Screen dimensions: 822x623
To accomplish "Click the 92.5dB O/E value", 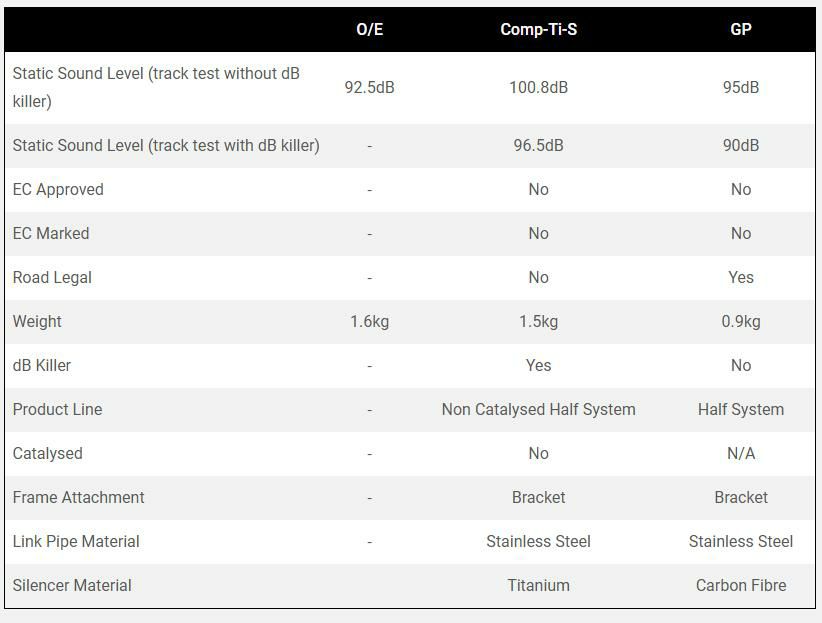I will (x=369, y=87).
